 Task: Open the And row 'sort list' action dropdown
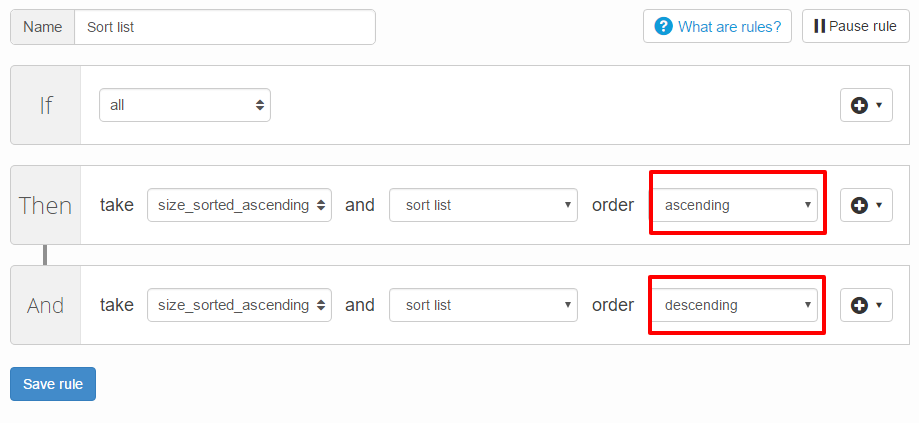(483, 305)
